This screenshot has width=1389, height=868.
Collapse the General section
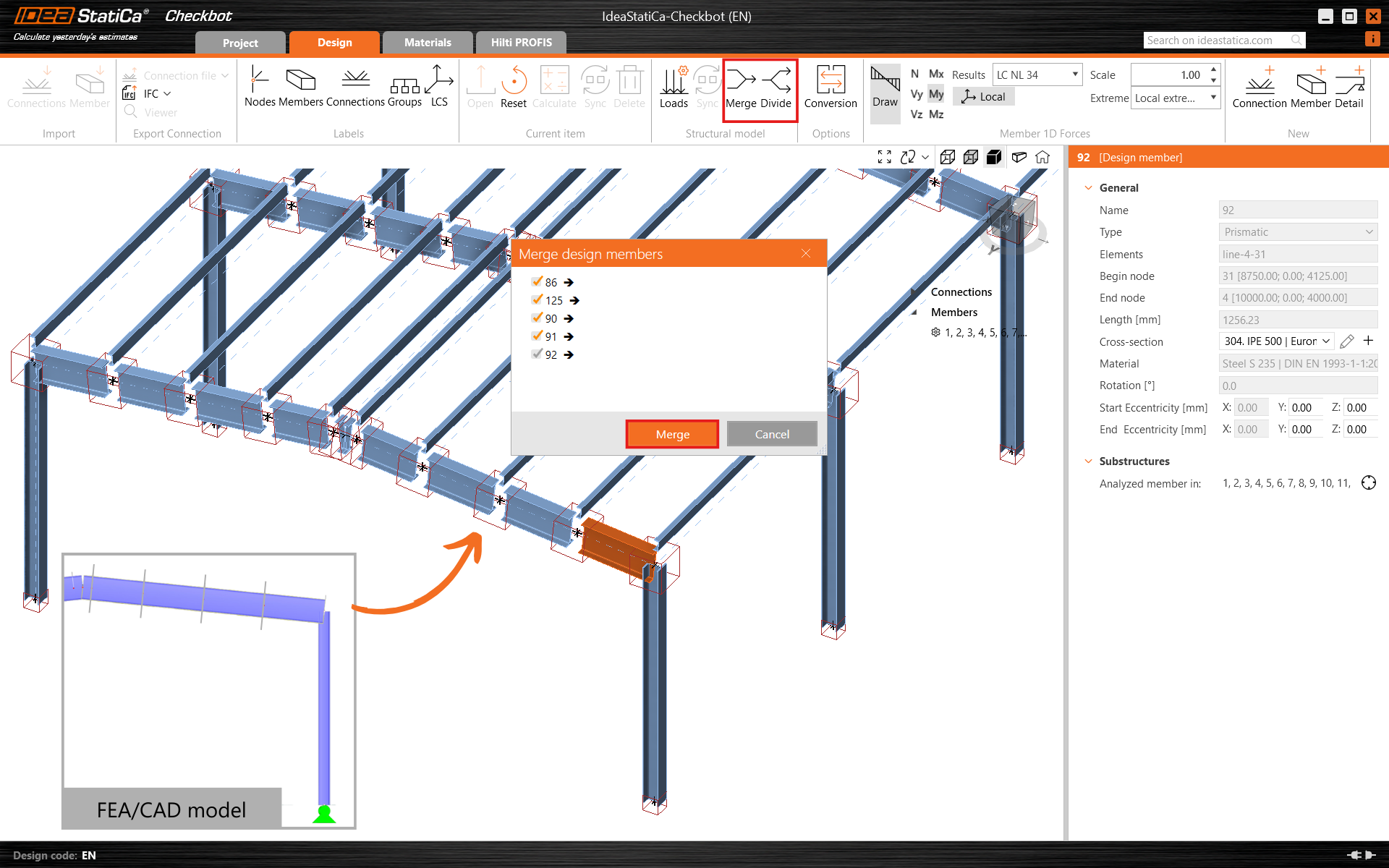click(1089, 187)
